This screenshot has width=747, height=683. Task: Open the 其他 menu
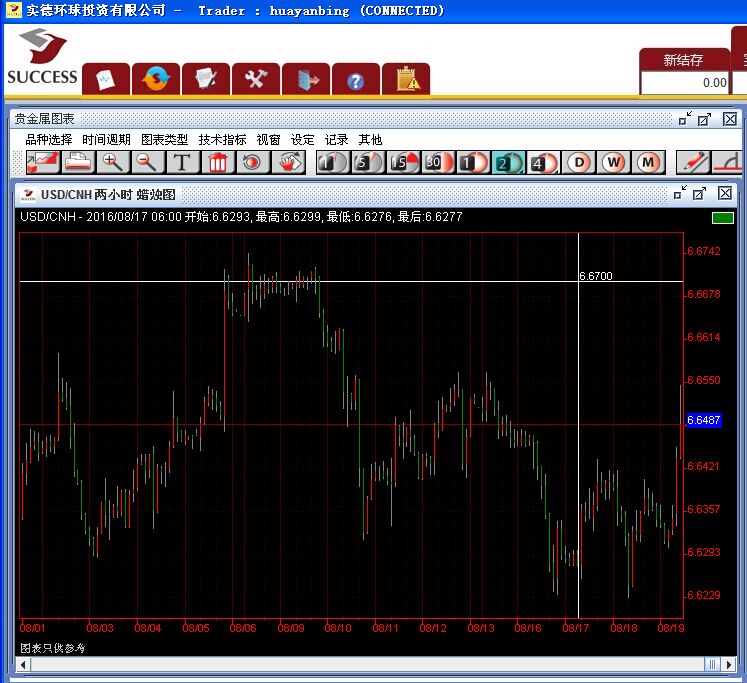click(370, 140)
